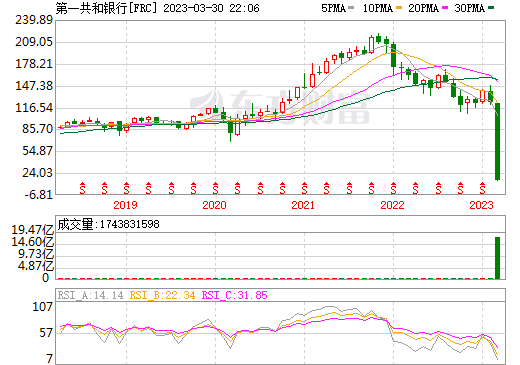Click the red S marker directly above 2023

[x=482, y=188]
